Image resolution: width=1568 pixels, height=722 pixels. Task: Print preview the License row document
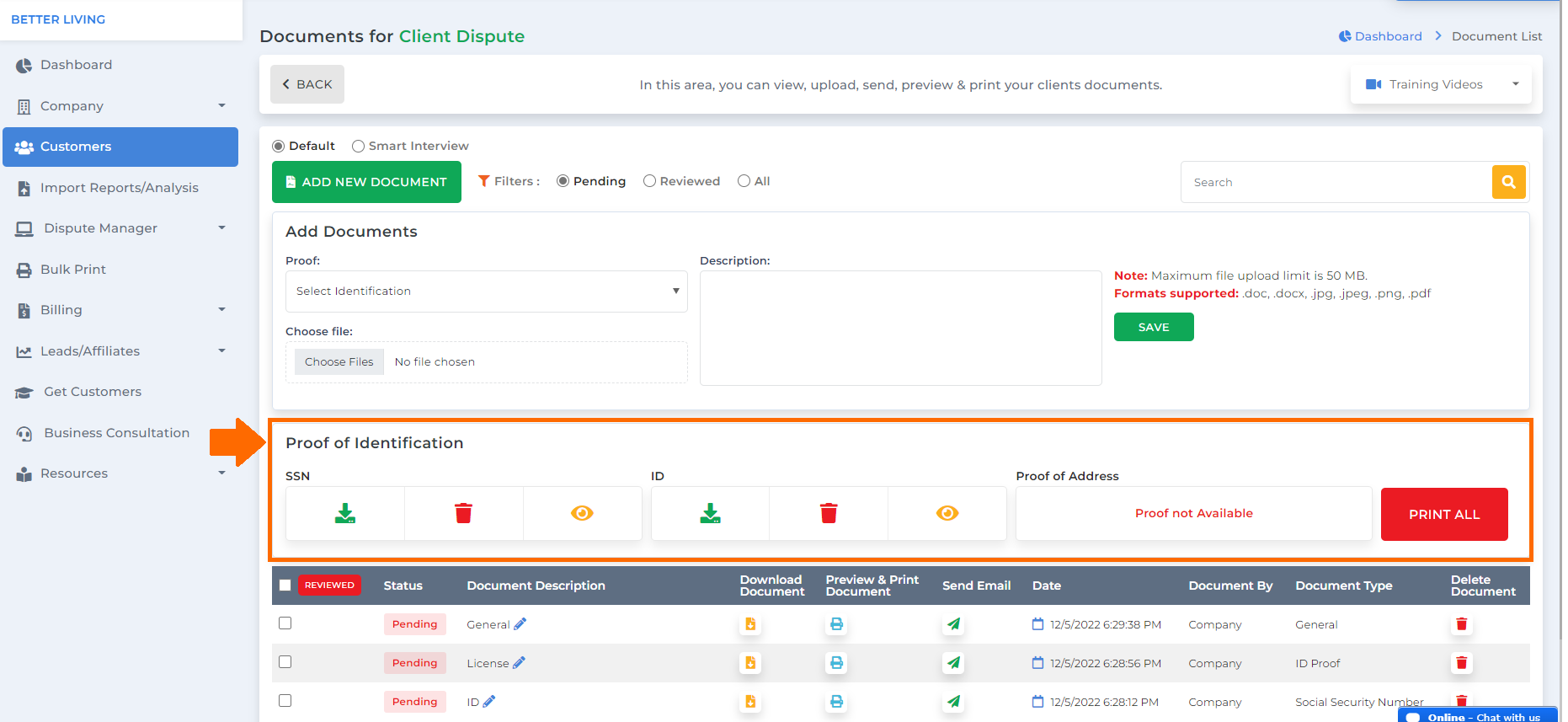[836, 663]
